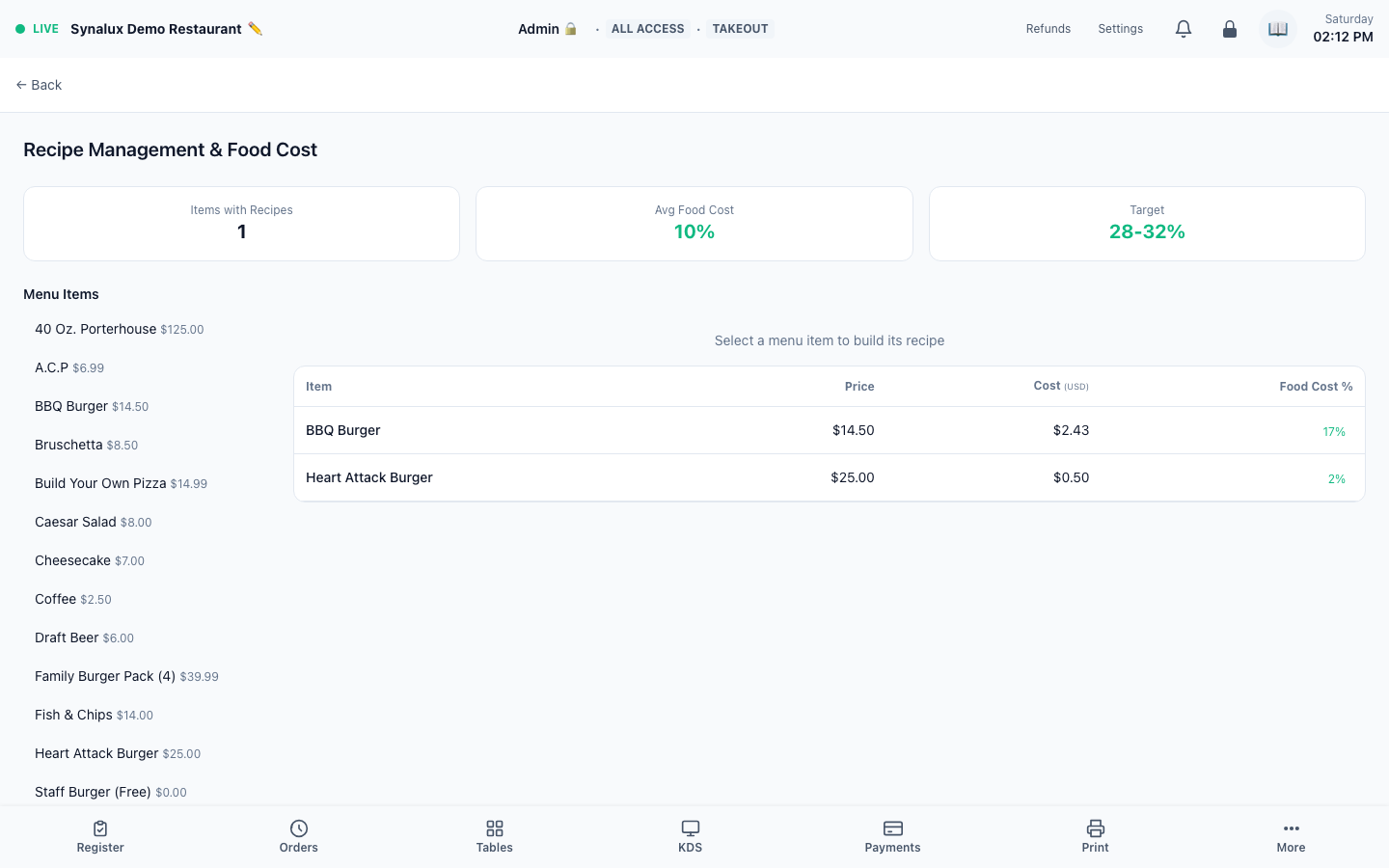Open the Payments card icon
Screen dimensions: 1389x868
tap(893, 828)
